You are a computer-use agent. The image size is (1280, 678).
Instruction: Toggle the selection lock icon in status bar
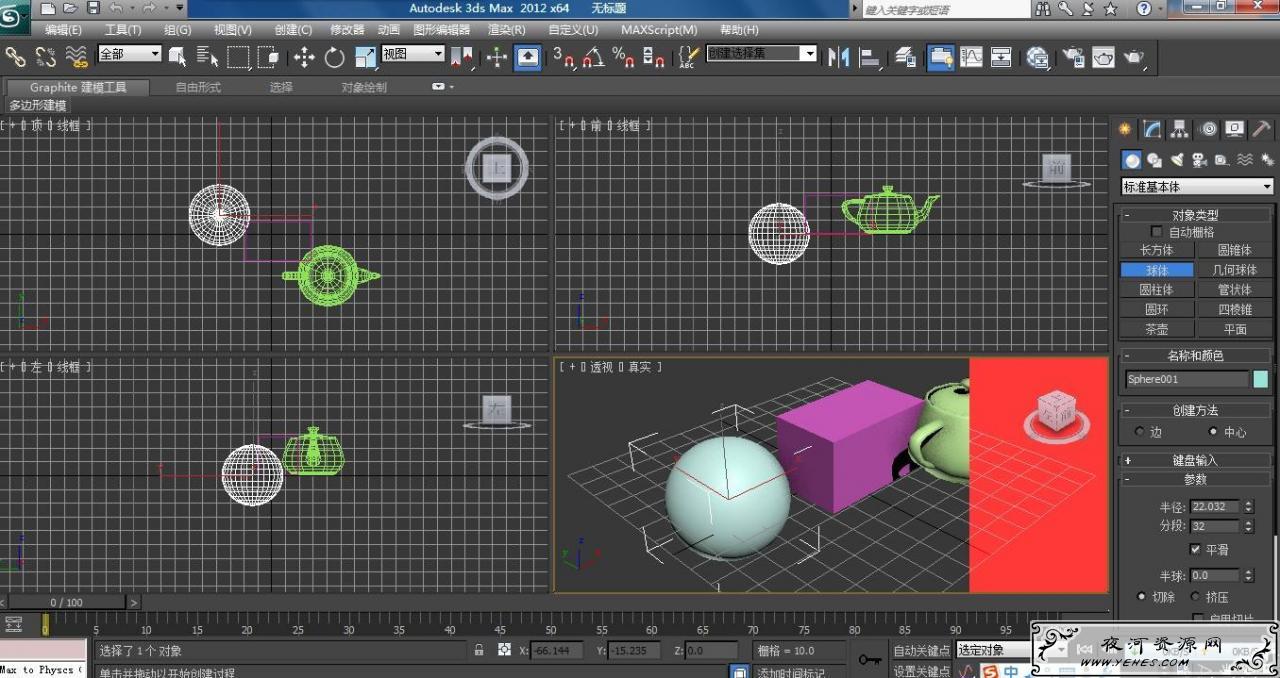(x=479, y=650)
